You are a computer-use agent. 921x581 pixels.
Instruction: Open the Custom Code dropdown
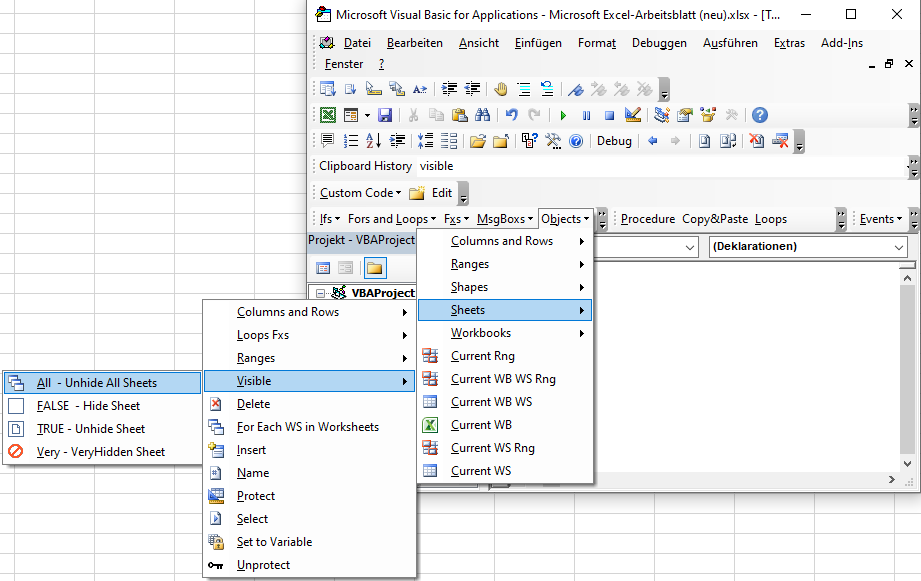361,193
